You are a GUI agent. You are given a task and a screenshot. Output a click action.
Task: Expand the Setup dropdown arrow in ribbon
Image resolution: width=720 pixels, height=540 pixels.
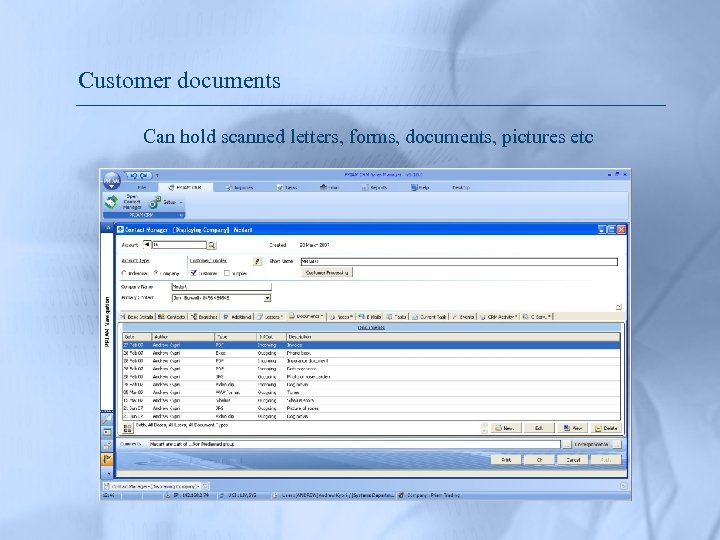(x=181, y=202)
